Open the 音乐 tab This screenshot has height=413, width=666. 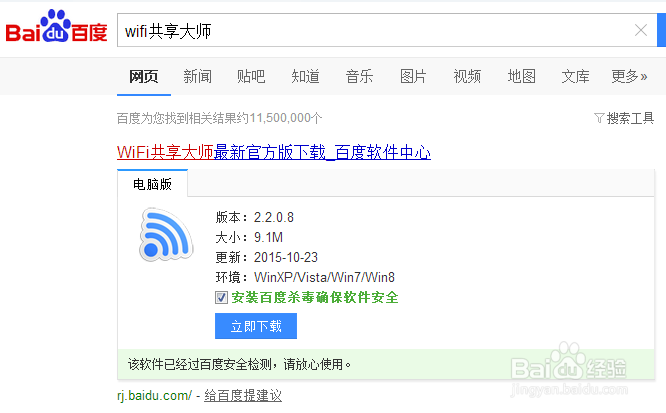(359, 76)
